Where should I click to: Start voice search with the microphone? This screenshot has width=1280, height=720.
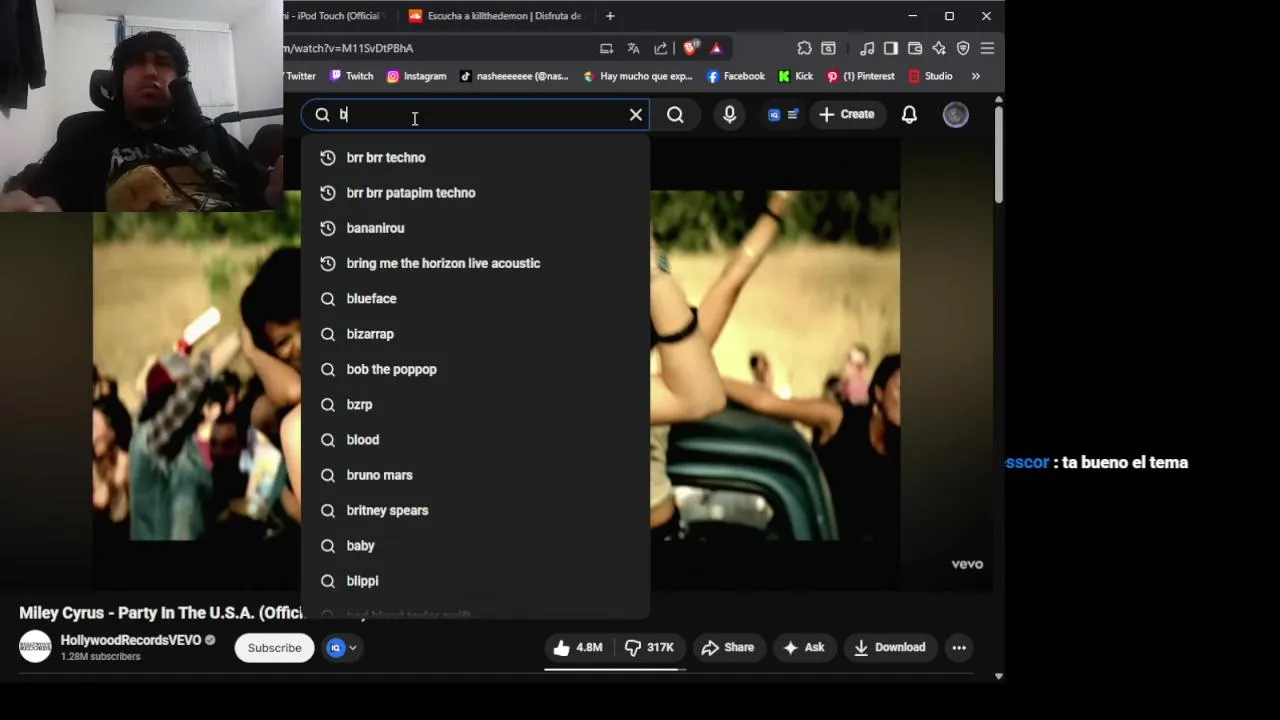point(730,115)
